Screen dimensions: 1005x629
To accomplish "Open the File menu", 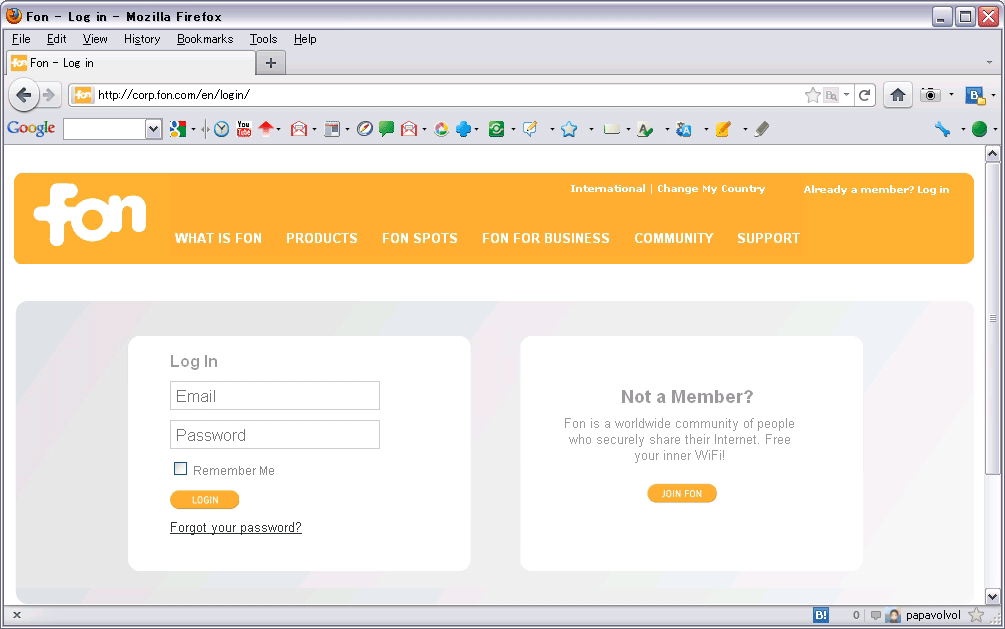I will [21, 39].
